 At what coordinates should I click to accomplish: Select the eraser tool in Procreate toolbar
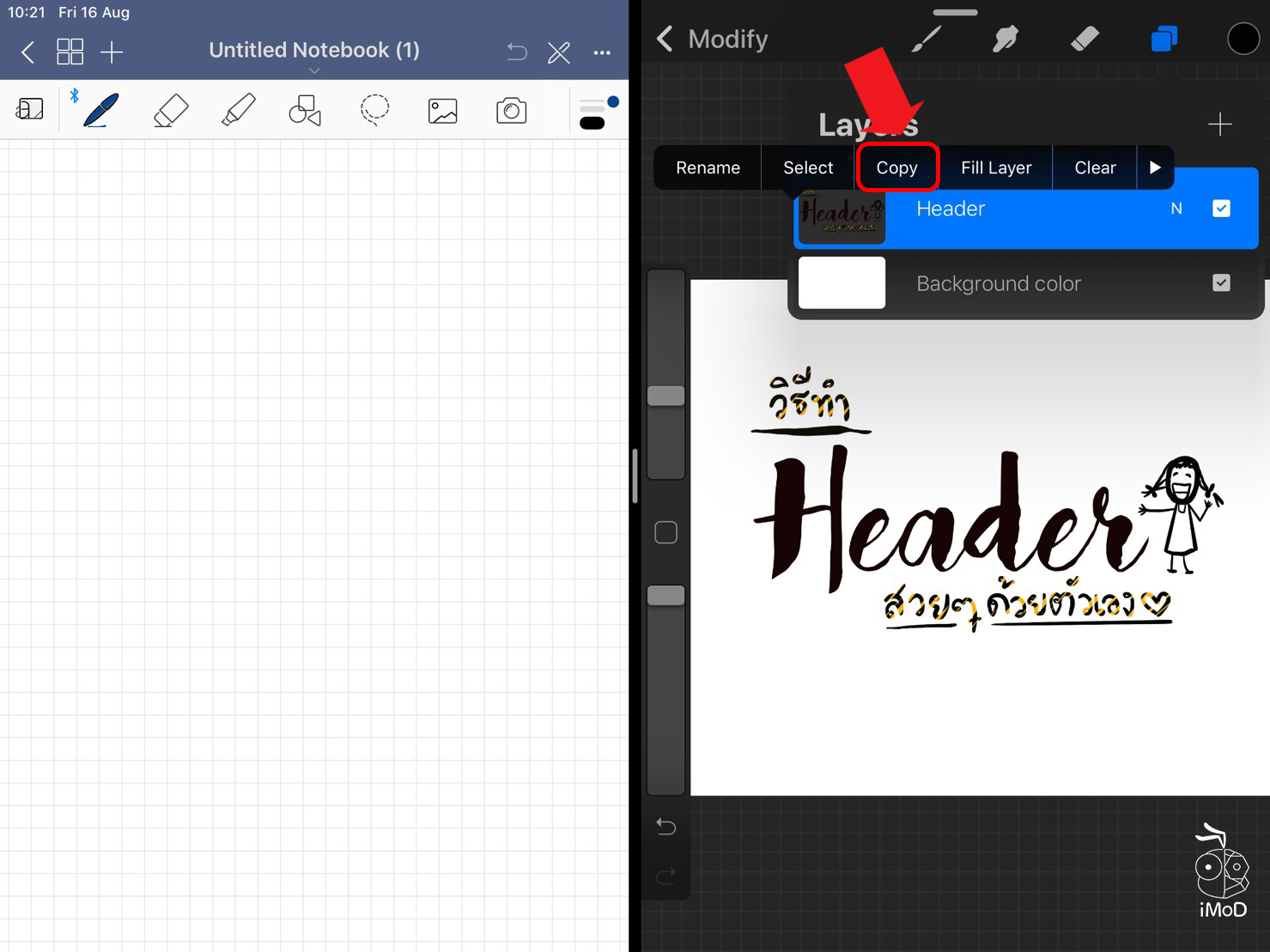point(1084,38)
